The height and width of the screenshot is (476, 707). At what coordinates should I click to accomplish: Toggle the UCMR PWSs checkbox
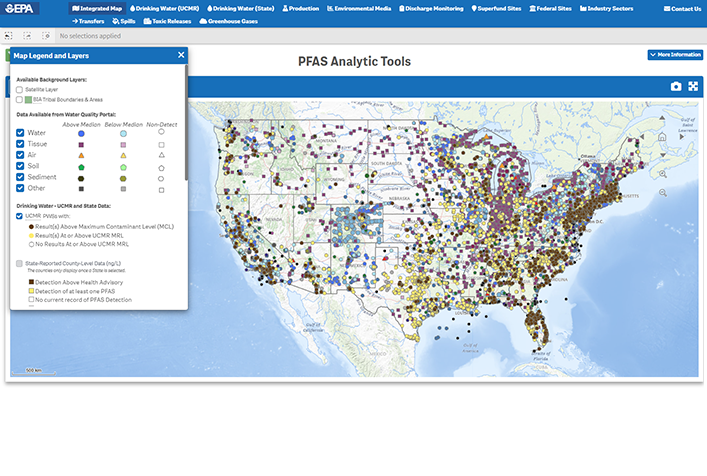coord(20,216)
